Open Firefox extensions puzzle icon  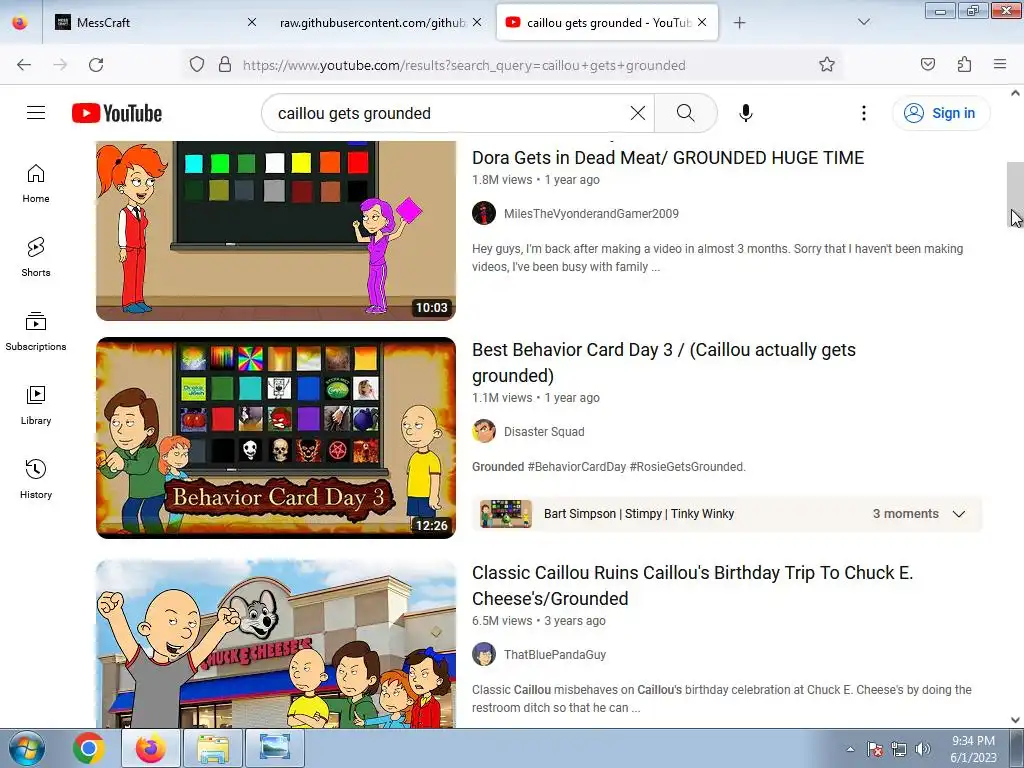(x=964, y=65)
